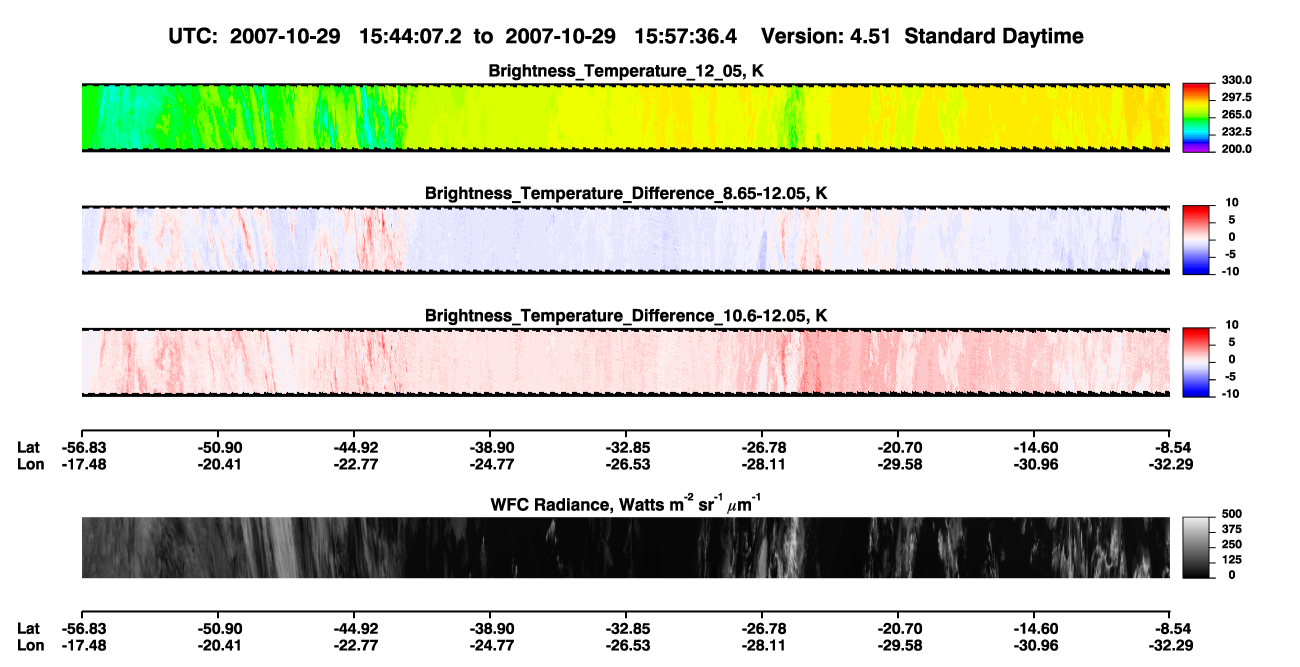The height and width of the screenshot is (667, 1300).
Task: Click latitude -20.70 on the bottom axis
Action: click(898, 629)
